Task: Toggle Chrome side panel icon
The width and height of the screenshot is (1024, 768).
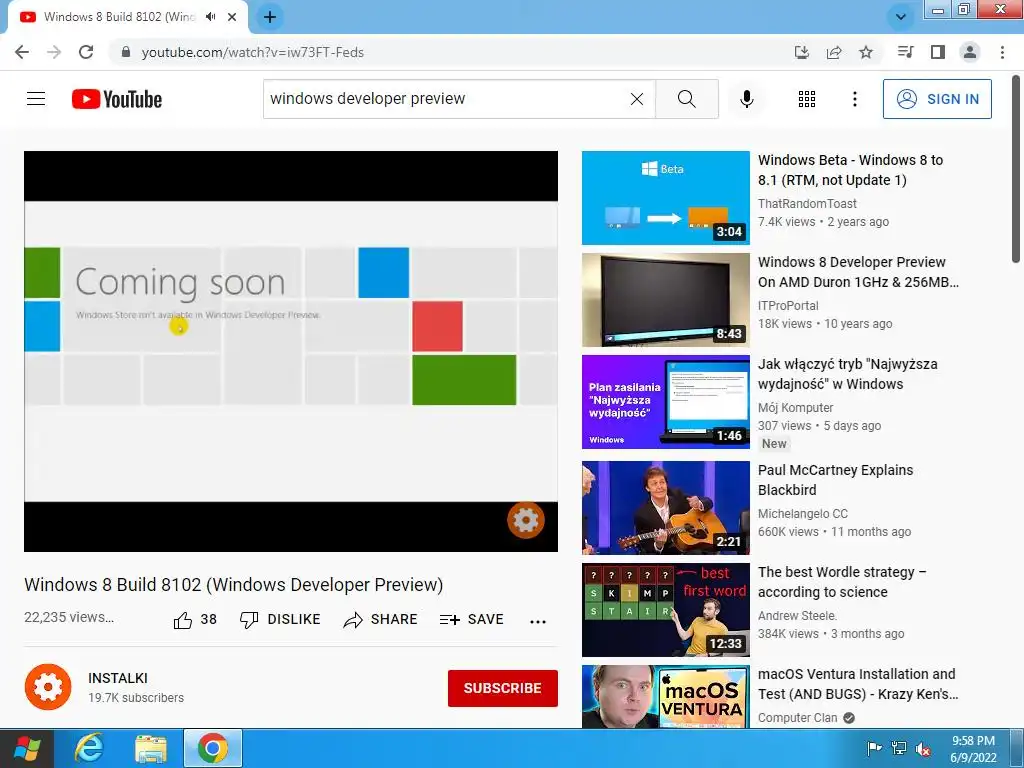Action: (938, 52)
